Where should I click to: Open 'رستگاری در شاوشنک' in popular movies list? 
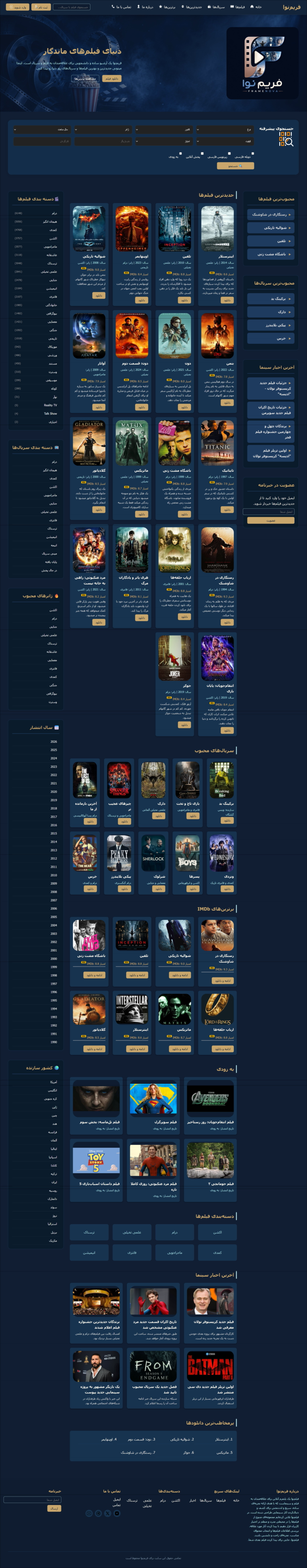point(271,214)
